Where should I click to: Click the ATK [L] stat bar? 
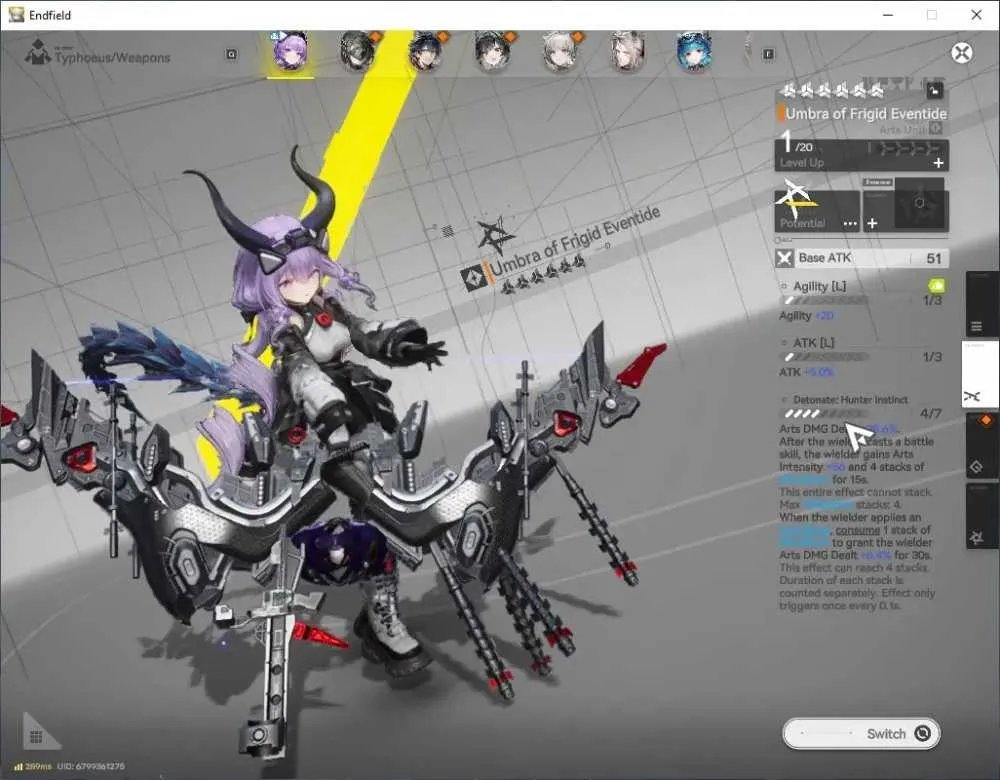pos(825,357)
